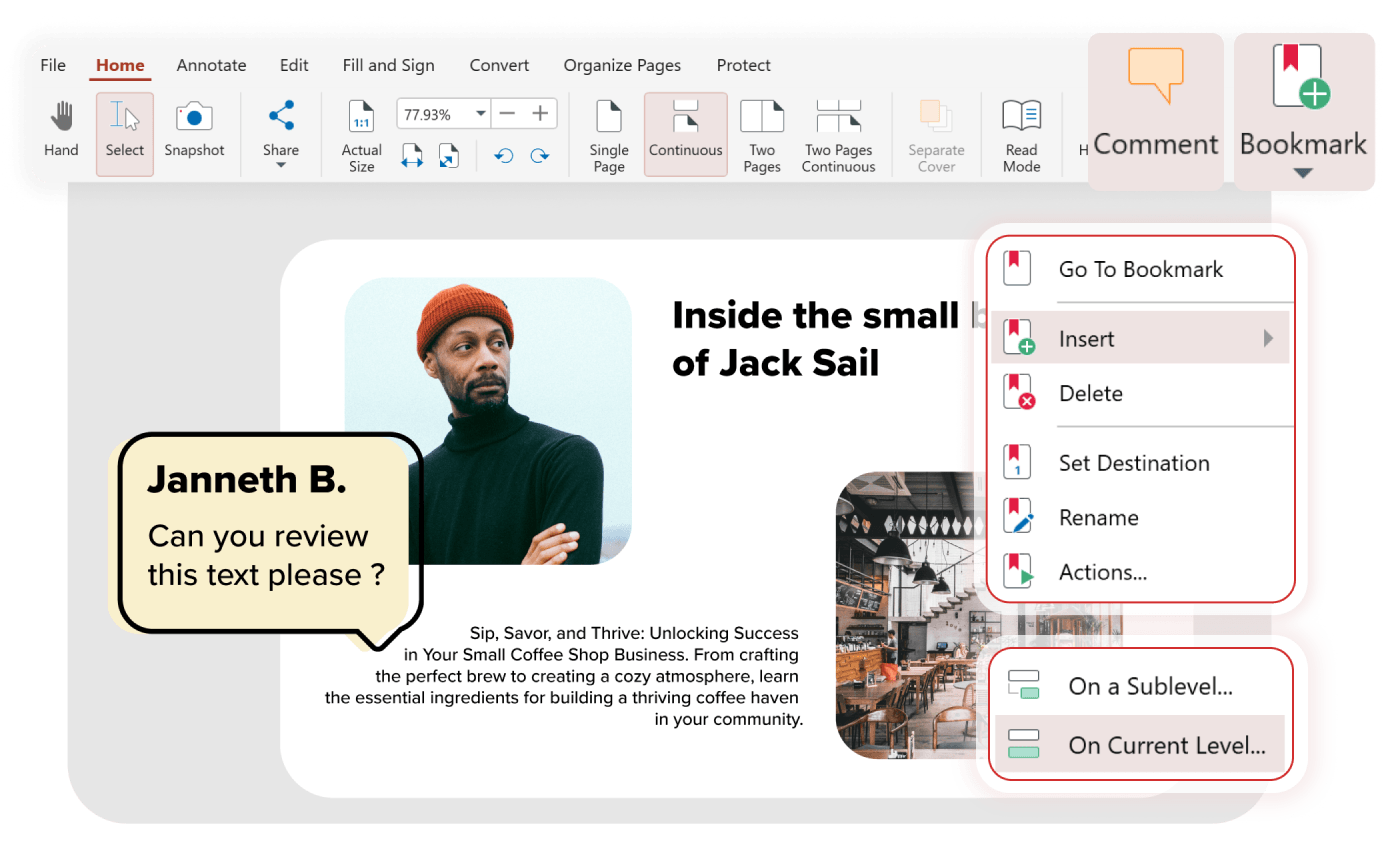Image resolution: width=1400 pixels, height=863 pixels.
Task: Insert bookmark On a Sublevel...
Action: (1140, 687)
